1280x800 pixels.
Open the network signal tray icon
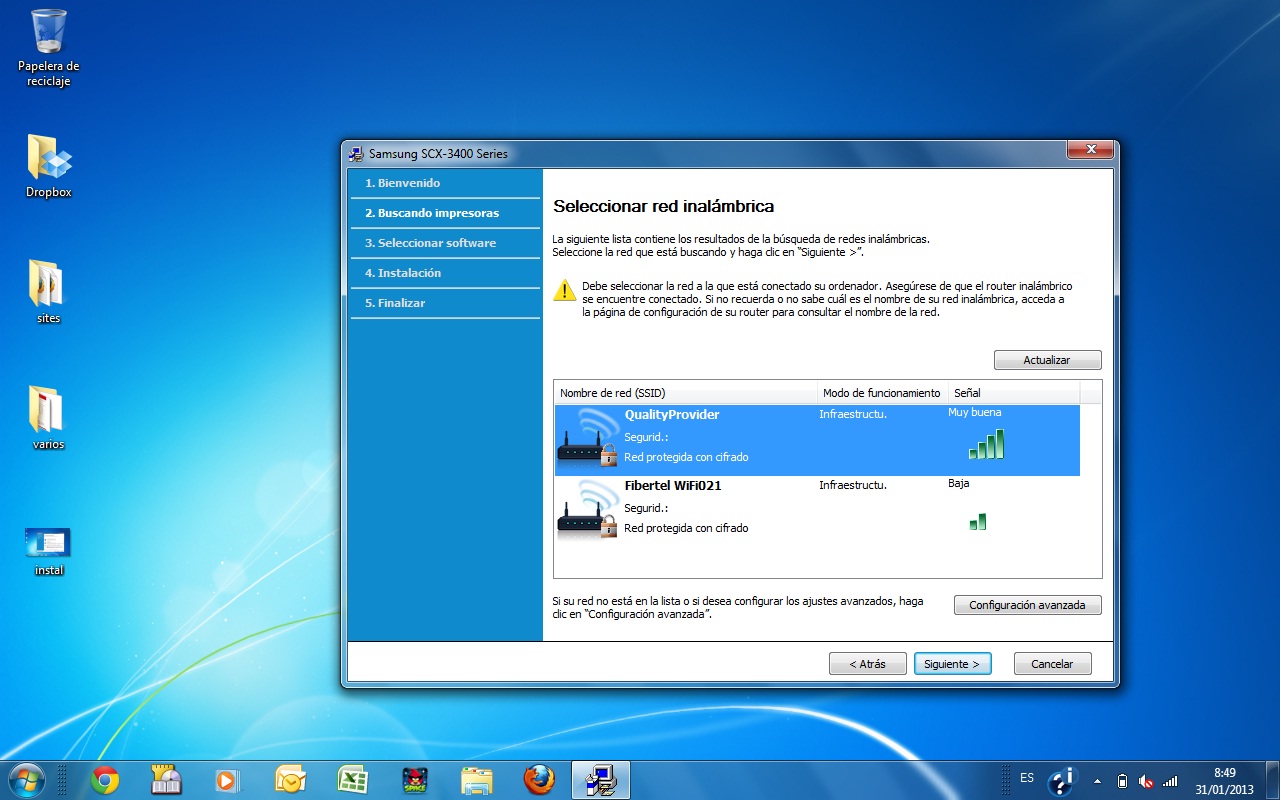coord(1170,781)
